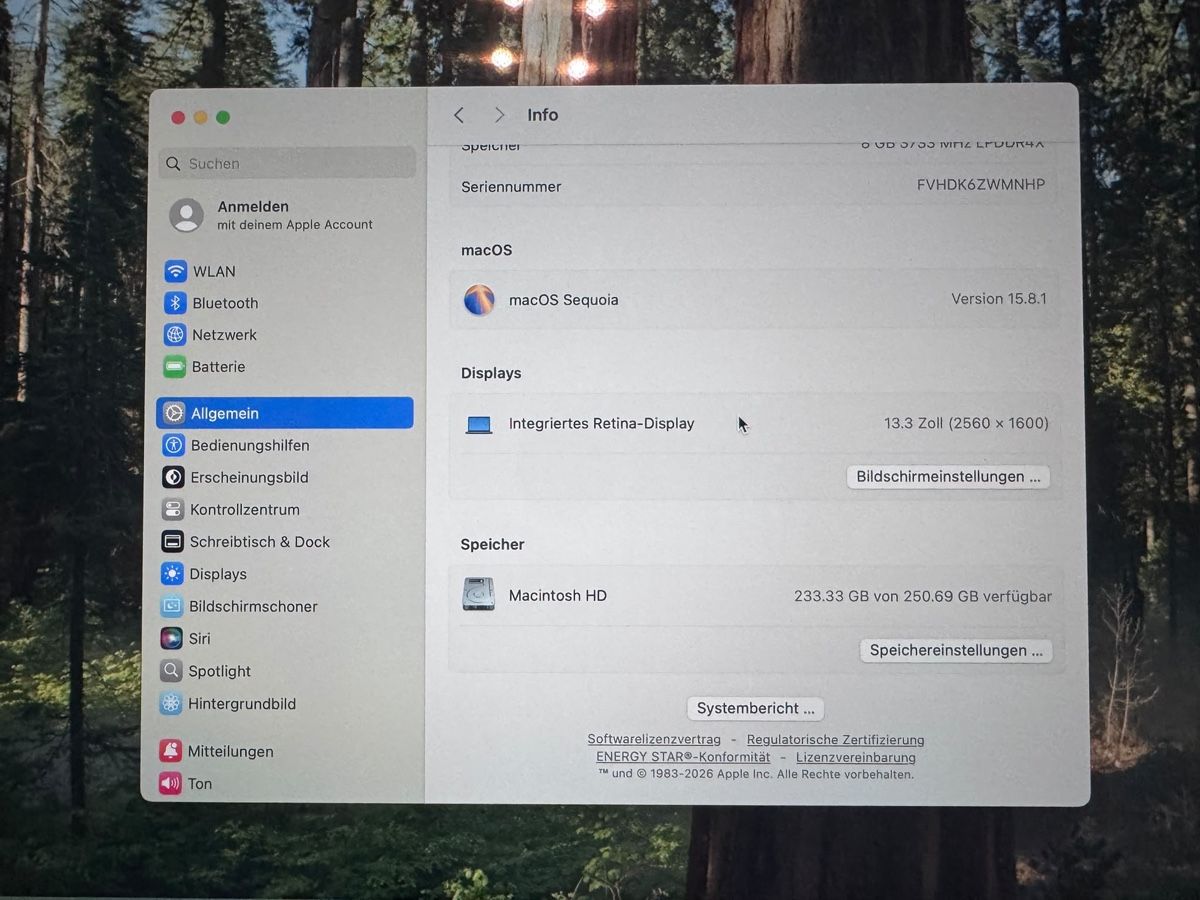Click the Seriennummer label
Screen dimensions: 1200x900
[511, 187]
